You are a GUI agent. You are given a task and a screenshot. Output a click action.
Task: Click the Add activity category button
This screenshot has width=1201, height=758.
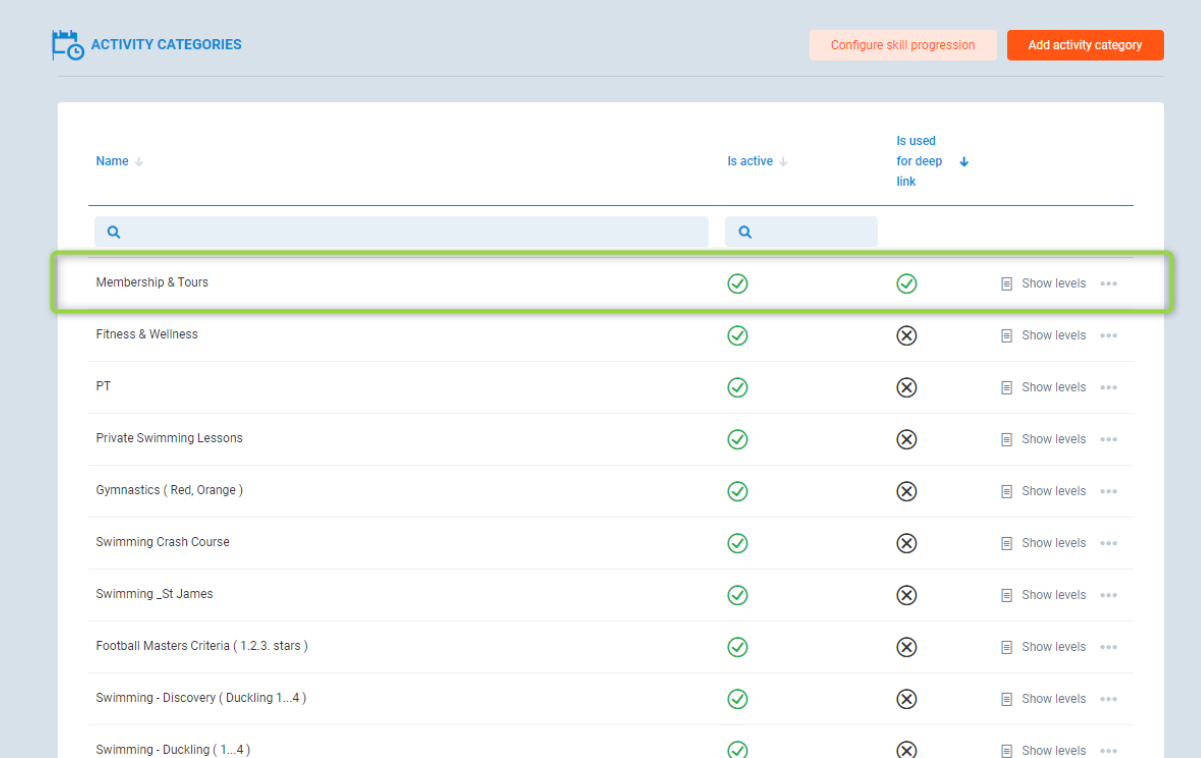[x=1085, y=45]
